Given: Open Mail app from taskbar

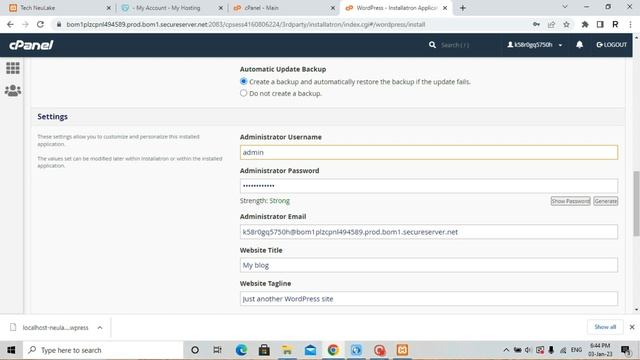Looking at the screenshot, I should pos(310,350).
